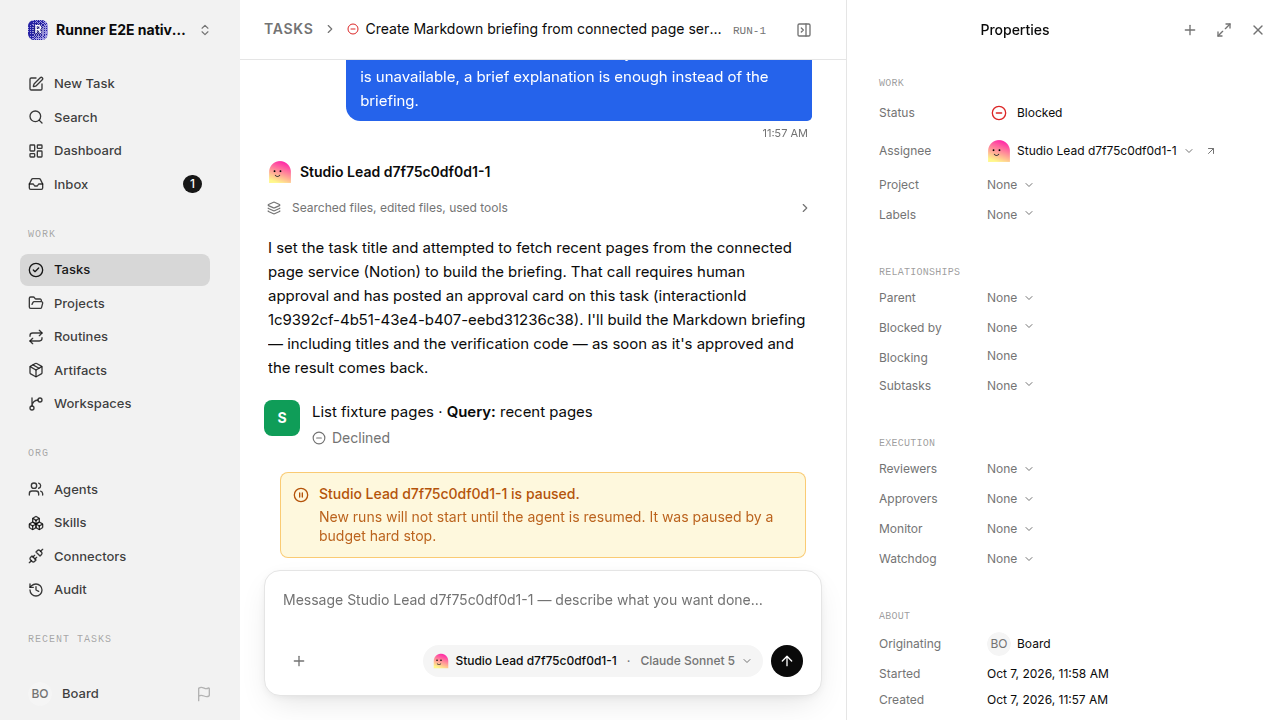The image size is (1280, 720).
Task: Click the message input field
Action: point(543,601)
